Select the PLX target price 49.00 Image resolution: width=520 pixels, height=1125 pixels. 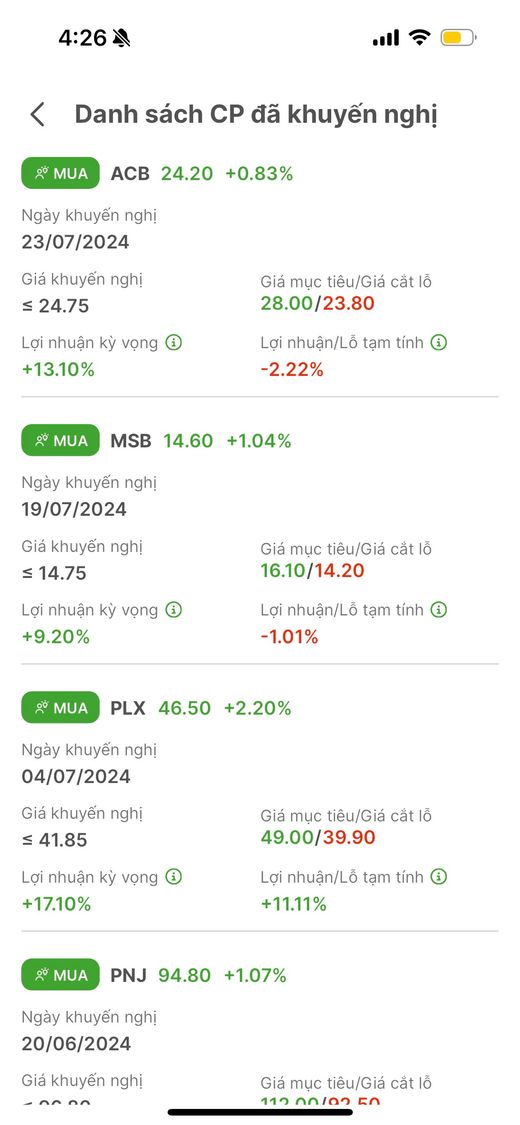(x=287, y=837)
